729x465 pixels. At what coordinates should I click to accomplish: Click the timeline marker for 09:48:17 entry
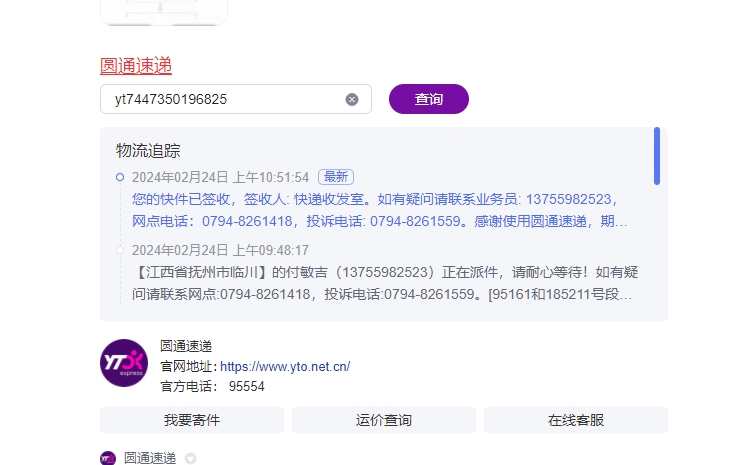coord(120,250)
